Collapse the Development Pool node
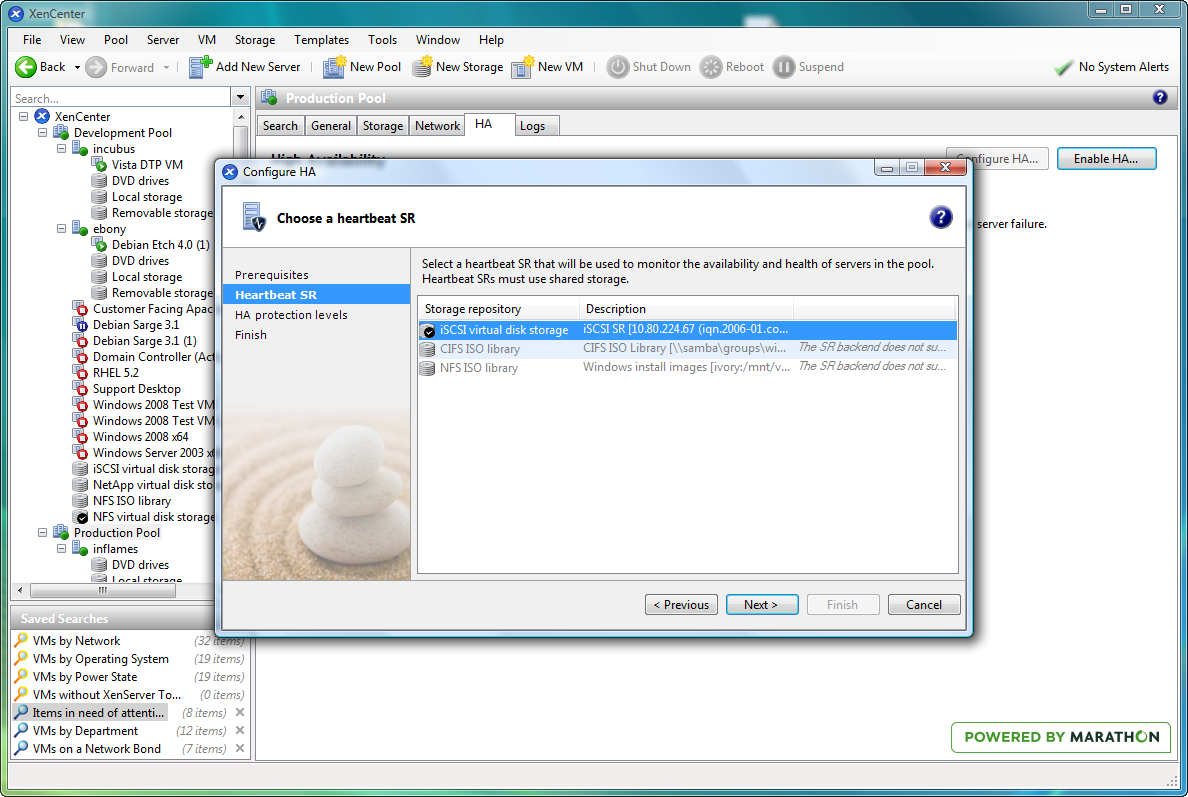 click(x=42, y=133)
